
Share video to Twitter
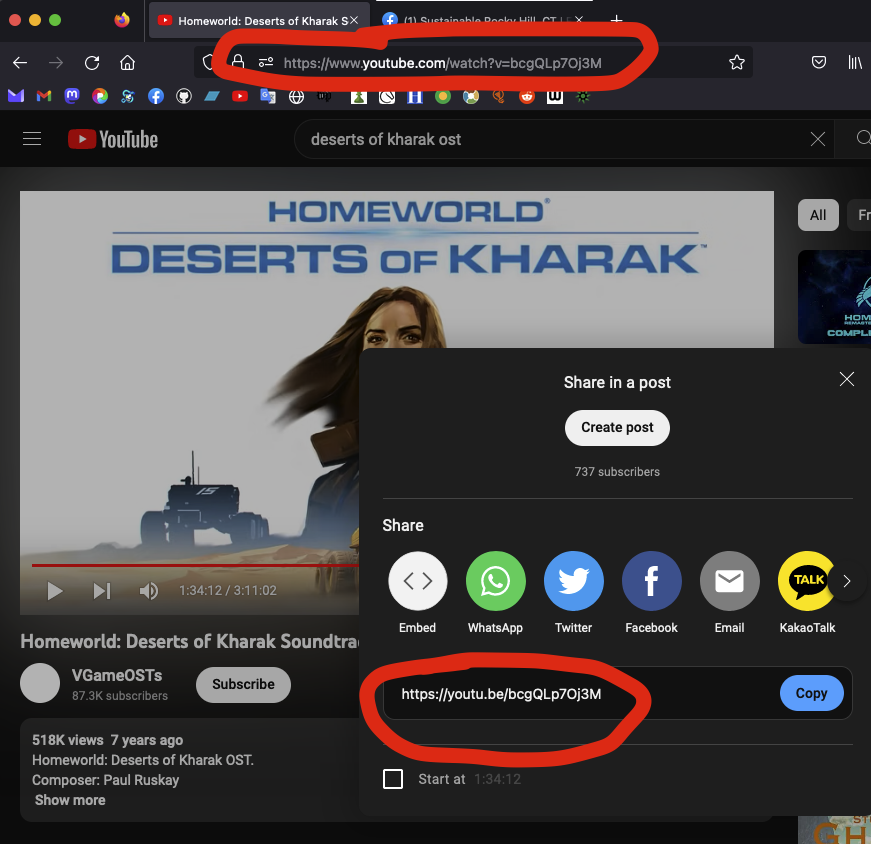click(x=573, y=581)
